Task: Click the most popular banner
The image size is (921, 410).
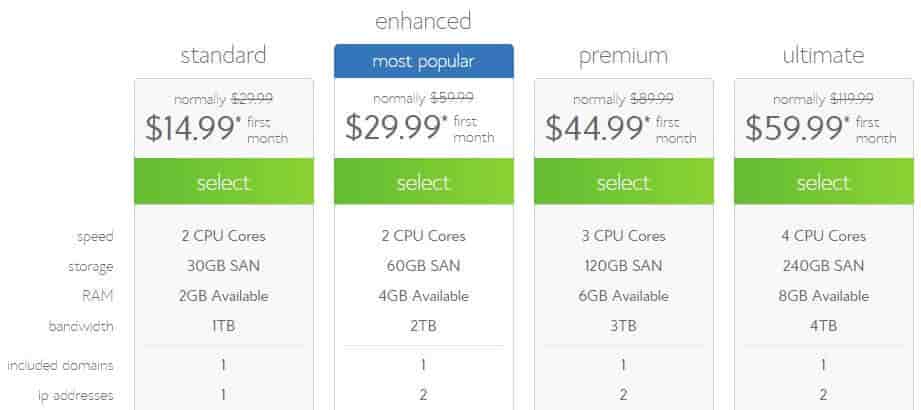Action: 423,61
